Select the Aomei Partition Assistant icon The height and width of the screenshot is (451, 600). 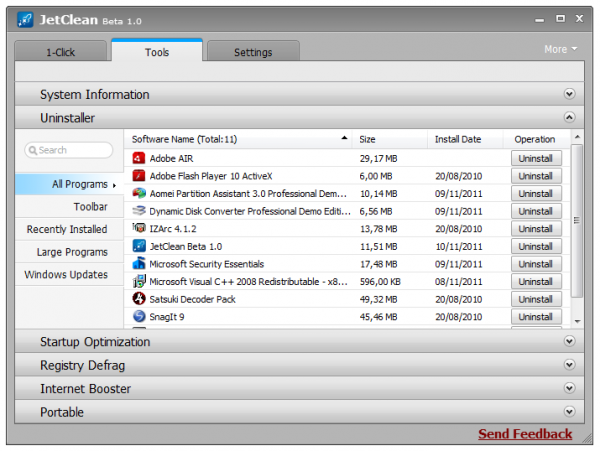tap(139, 193)
